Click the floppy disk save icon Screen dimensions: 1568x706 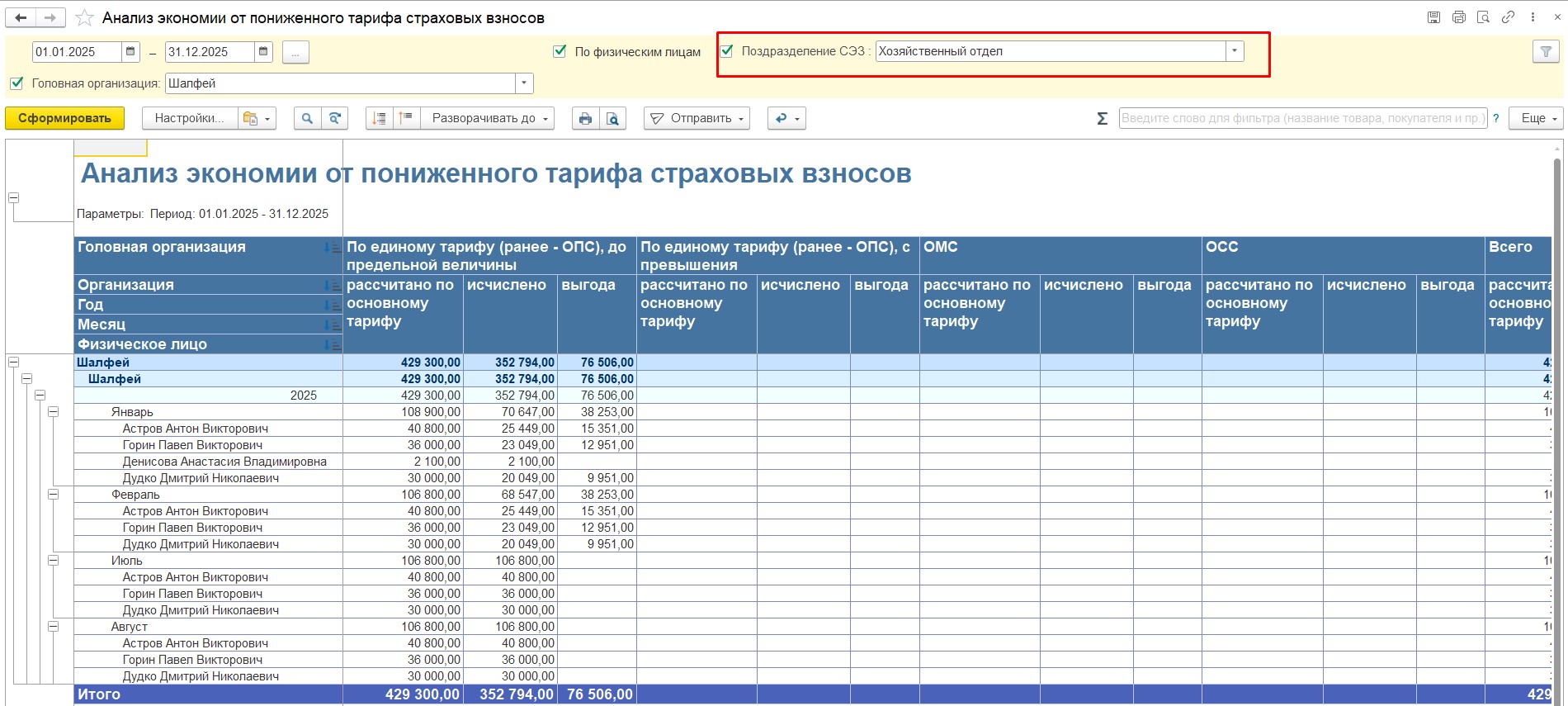[1434, 17]
